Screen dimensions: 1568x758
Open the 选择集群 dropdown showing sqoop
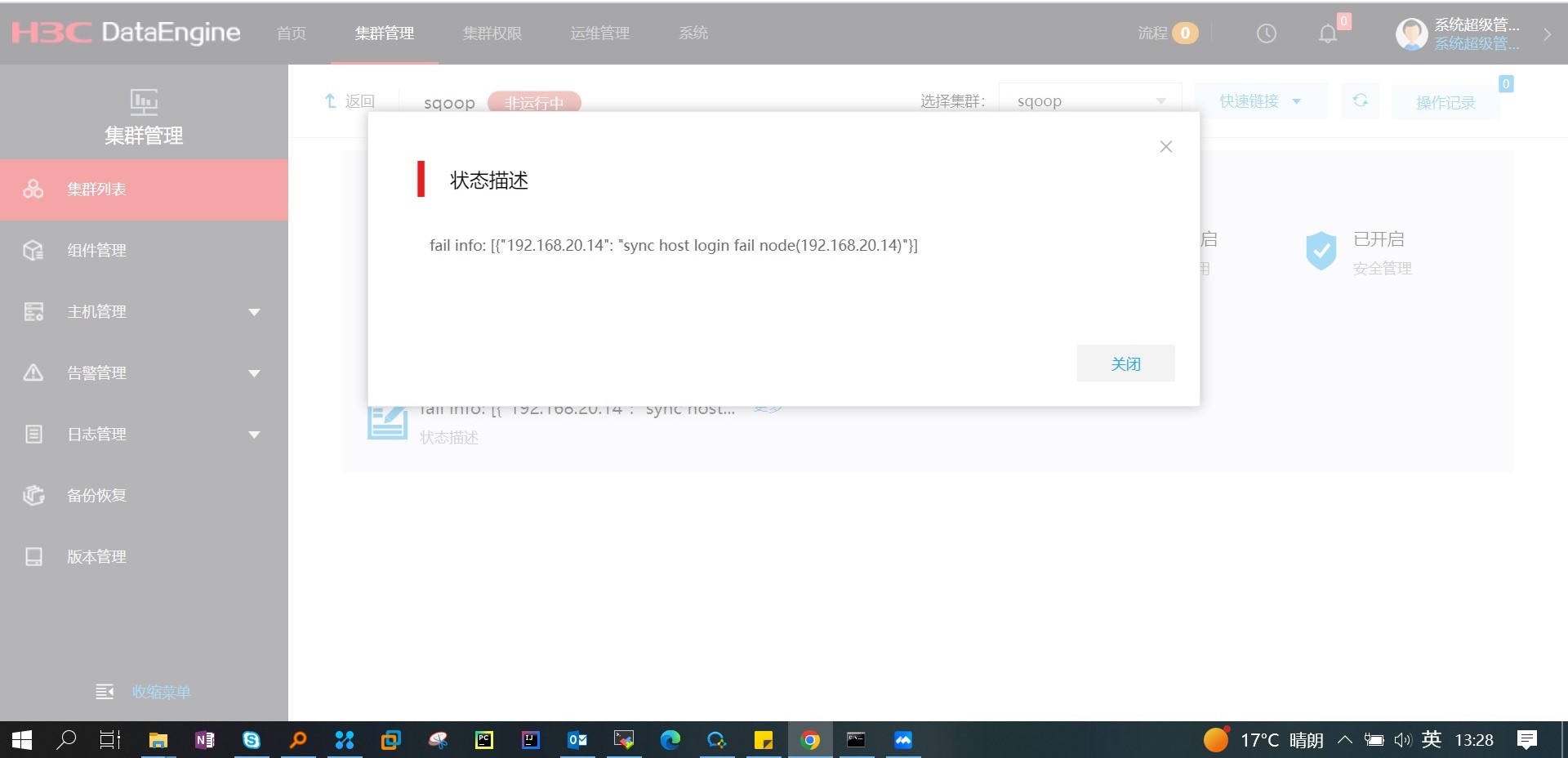tap(1090, 101)
